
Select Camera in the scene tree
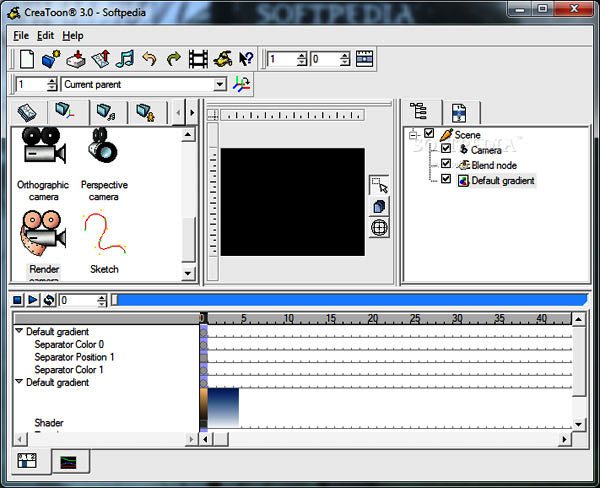(x=486, y=150)
